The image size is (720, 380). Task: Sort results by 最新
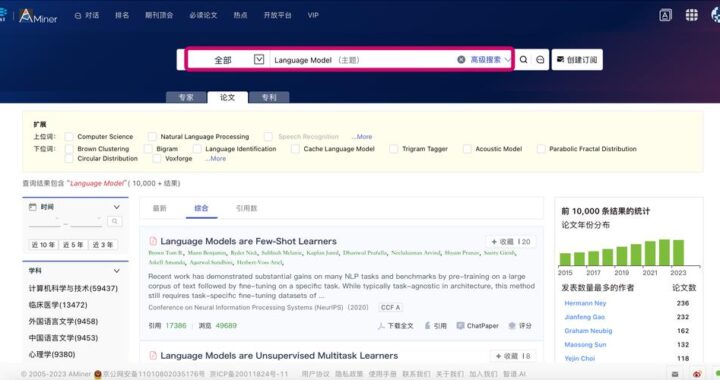pos(159,208)
